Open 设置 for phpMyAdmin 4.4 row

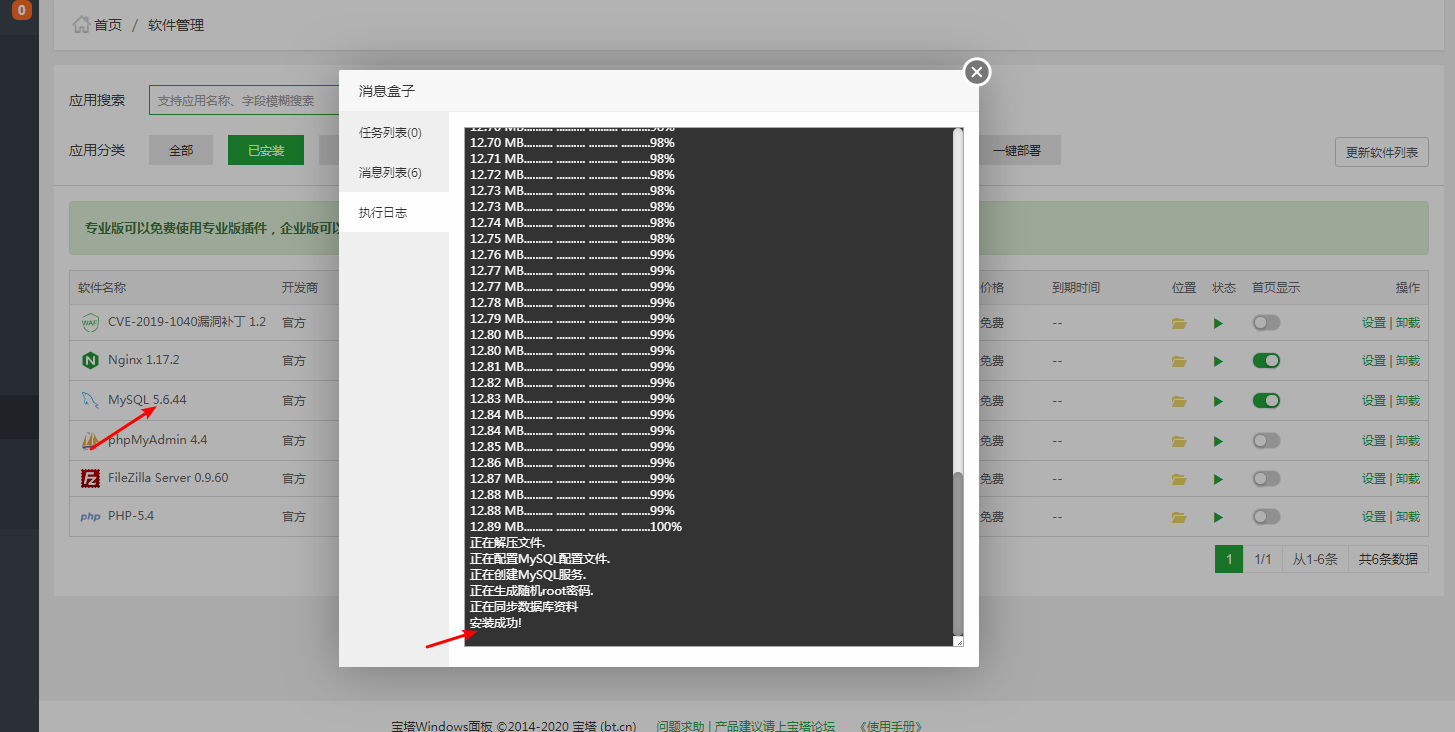click(x=1373, y=441)
